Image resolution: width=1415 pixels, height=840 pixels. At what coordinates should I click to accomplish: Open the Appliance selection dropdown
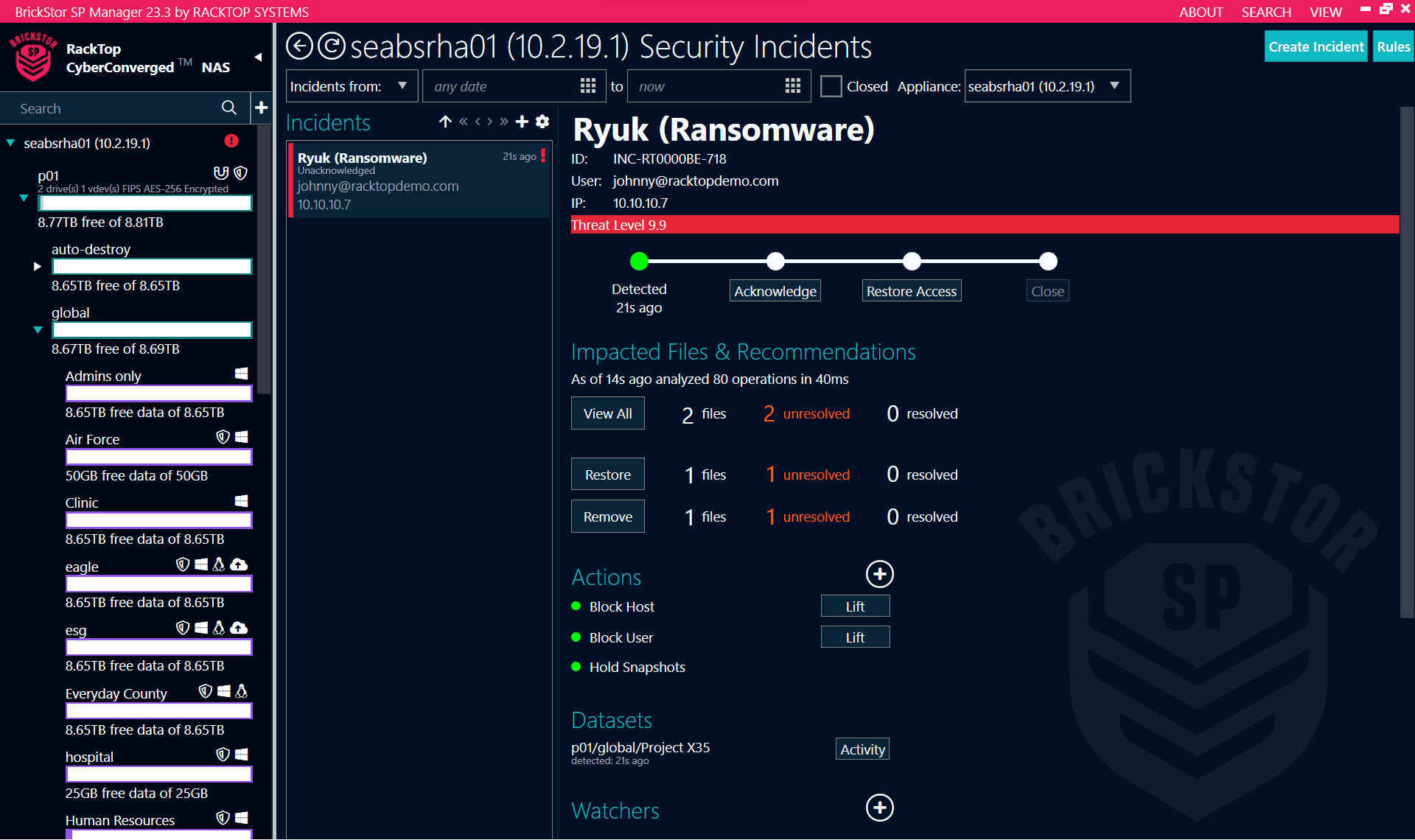pos(1047,86)
